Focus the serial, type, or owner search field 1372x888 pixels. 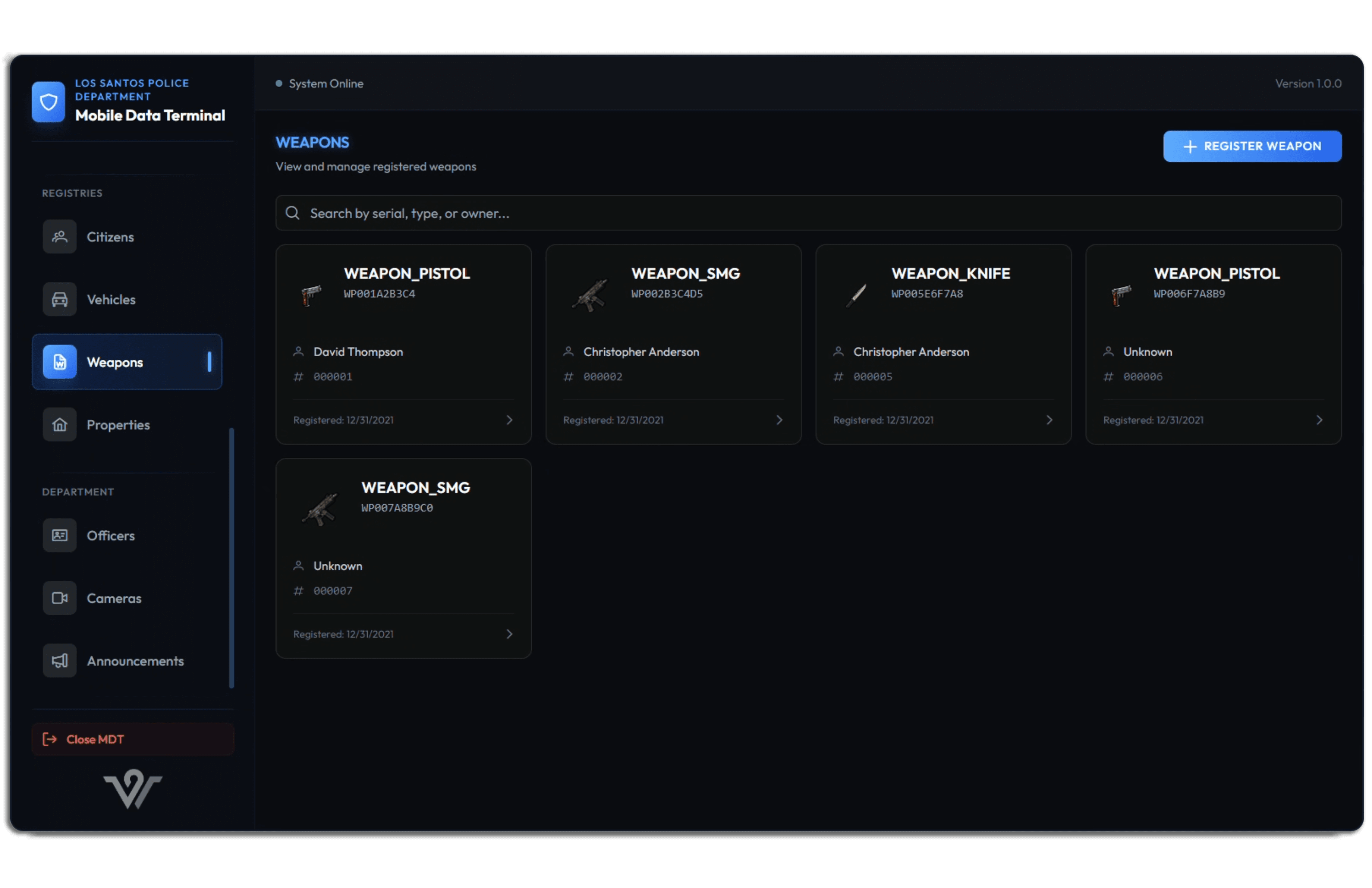(809, 213)
